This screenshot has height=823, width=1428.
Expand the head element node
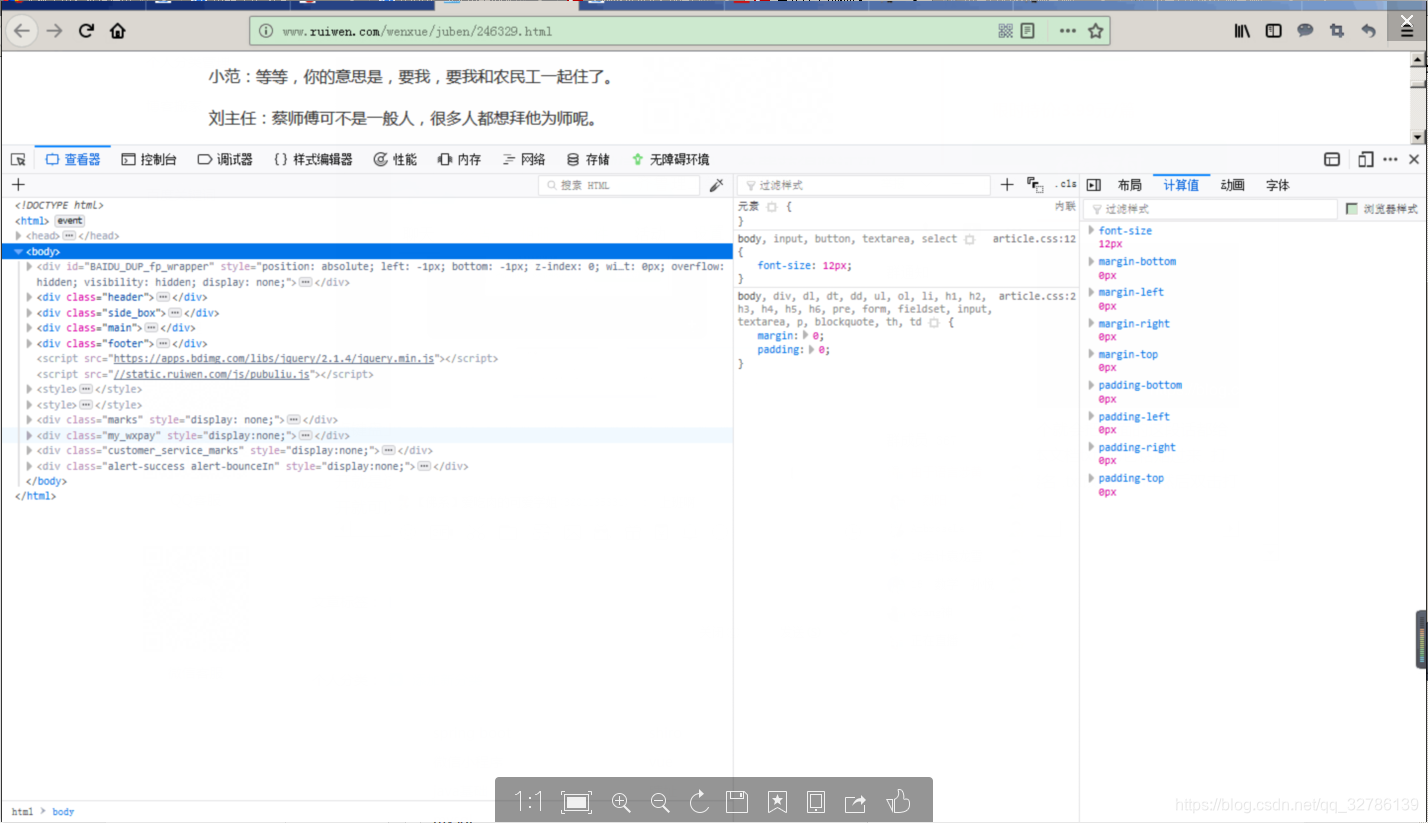pos(19,236)
